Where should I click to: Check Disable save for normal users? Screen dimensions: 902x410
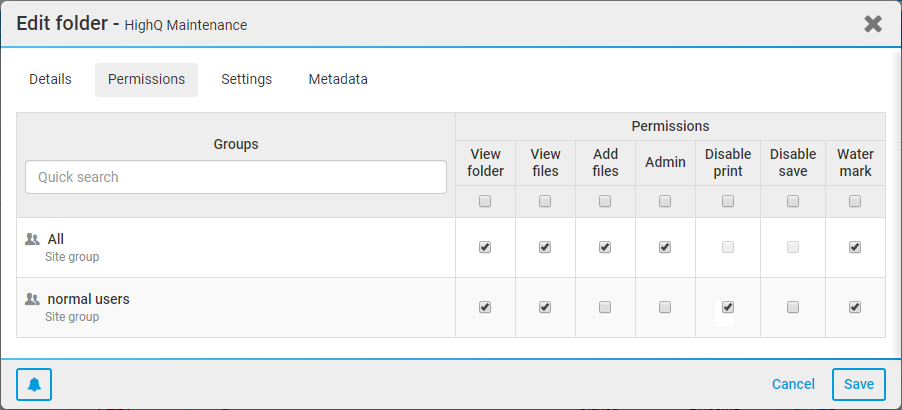pyautogui.click(x=793, y=307)
